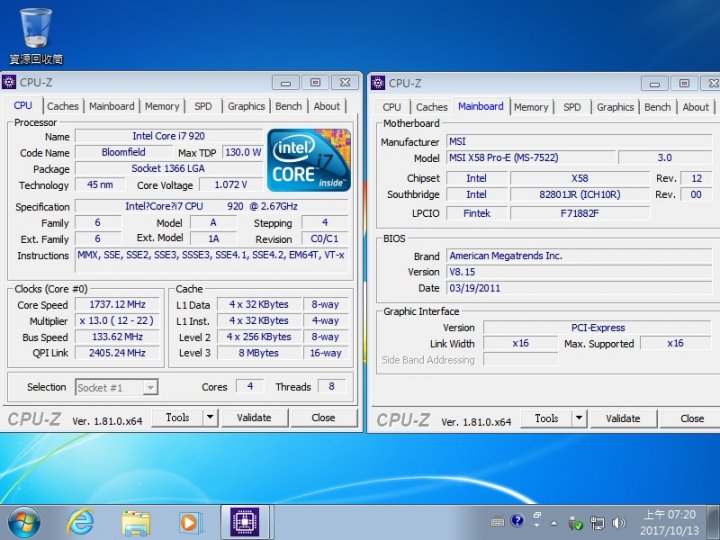
Task: Click BIOS brand 'American Megatrends Inc.'
Action: [579, 256]
